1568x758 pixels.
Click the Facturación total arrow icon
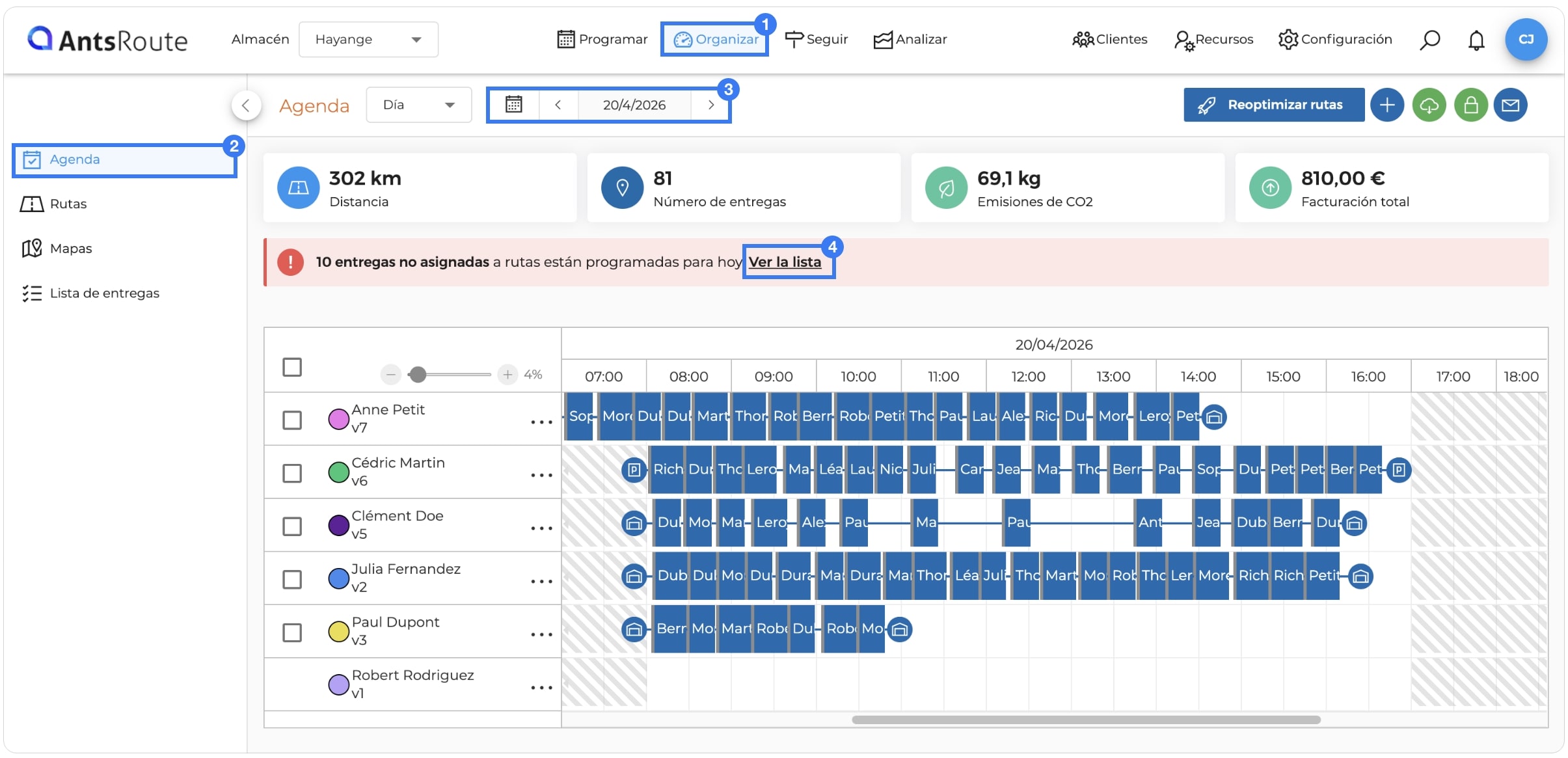click(1270, 188)
